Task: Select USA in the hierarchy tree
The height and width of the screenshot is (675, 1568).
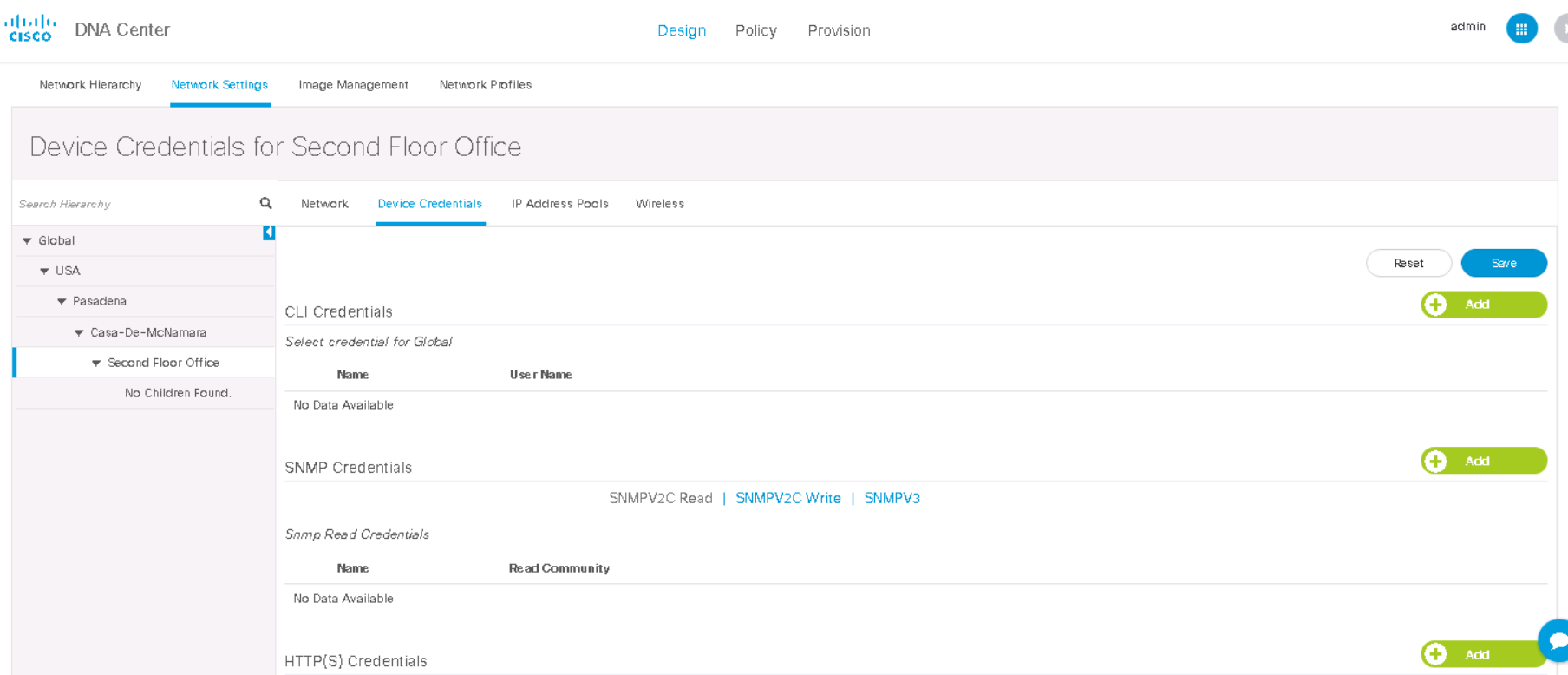Action: tap(68, 272)
